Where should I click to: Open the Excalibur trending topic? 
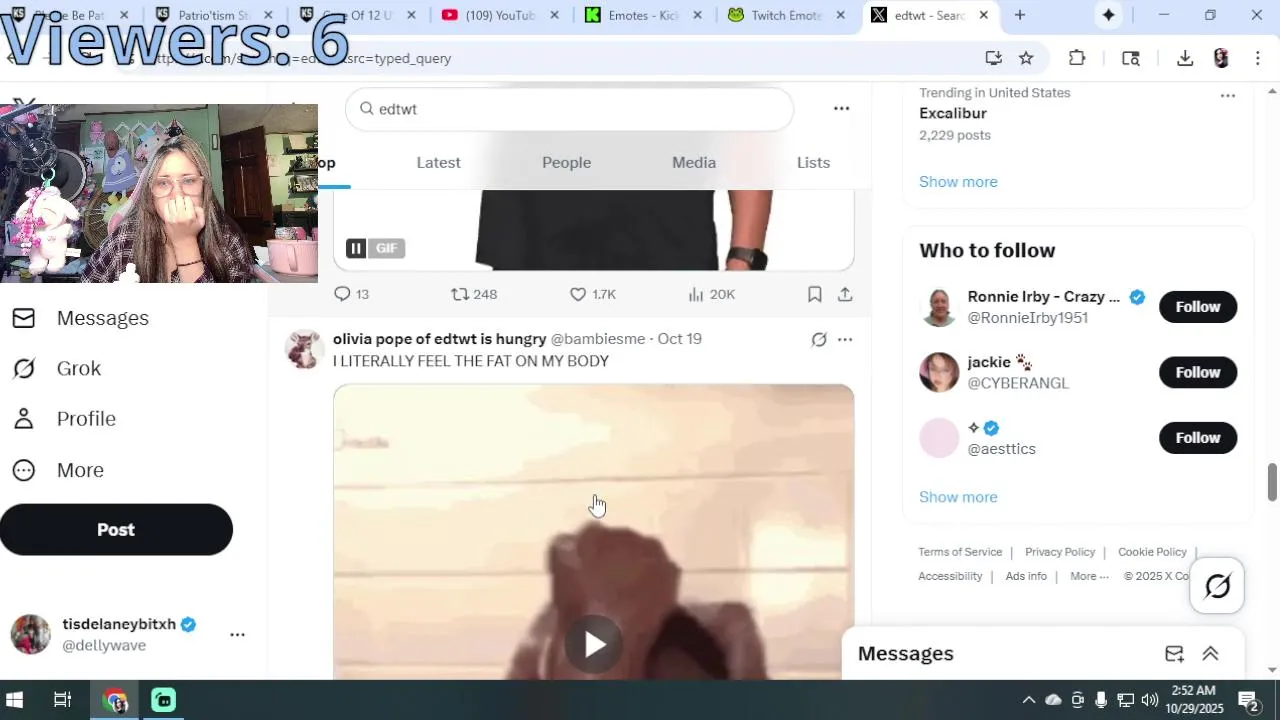click(x=953, y=113)
